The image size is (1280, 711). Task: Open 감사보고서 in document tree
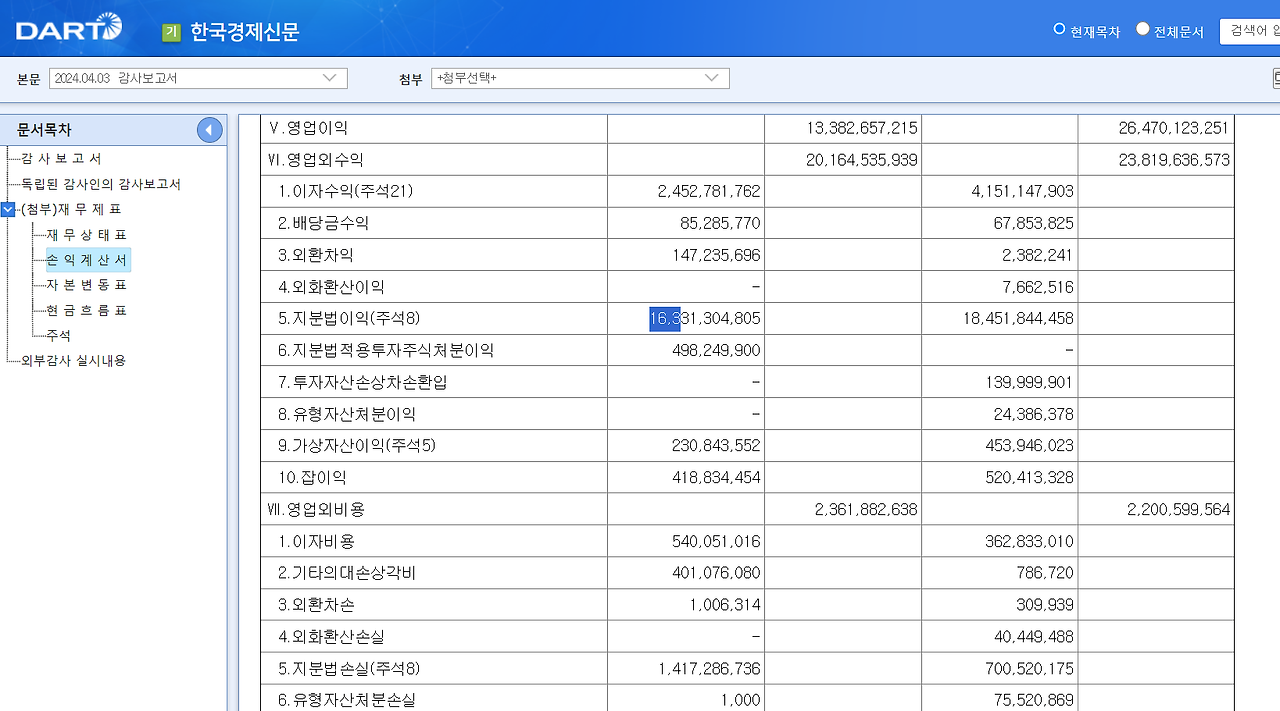61,159
